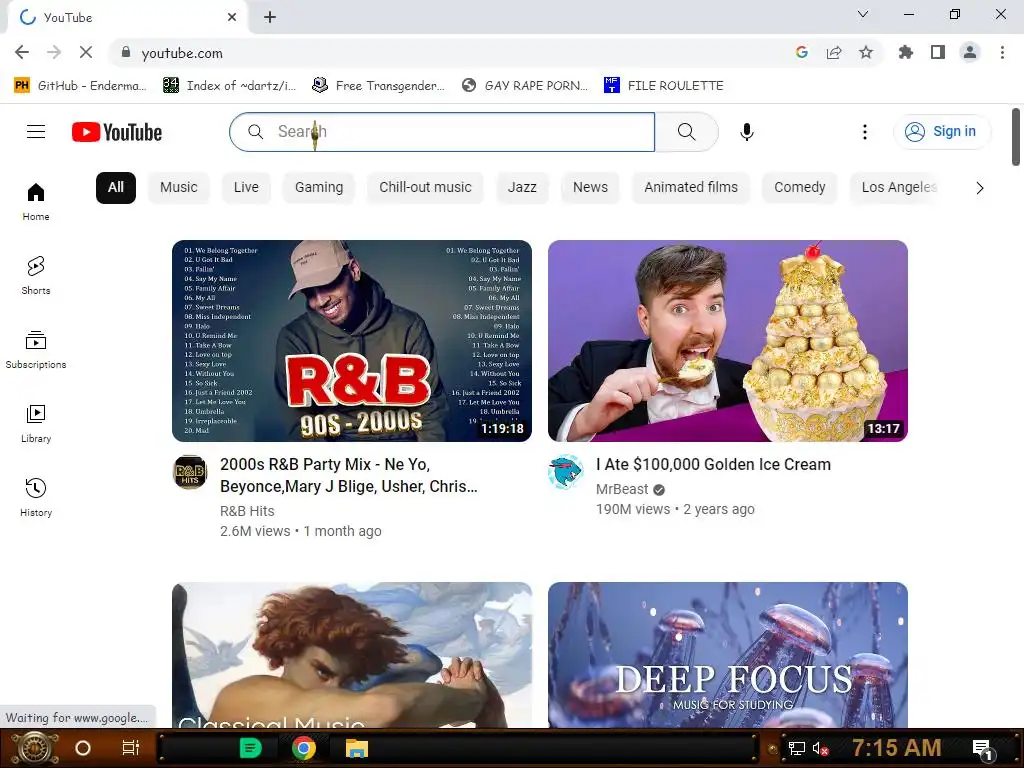Click the Google icon in address bar
The width and height of the screenshot is (1024, 768).
point(802,52)
